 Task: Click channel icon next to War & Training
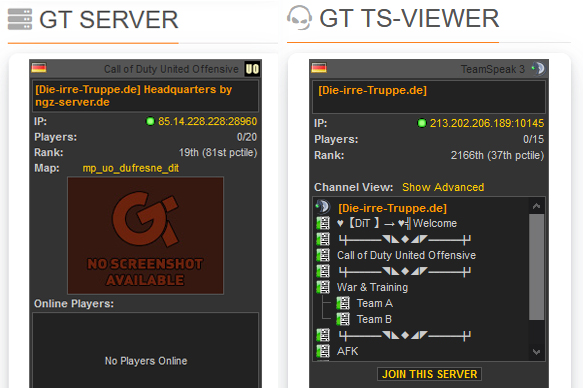click(323, 287)
